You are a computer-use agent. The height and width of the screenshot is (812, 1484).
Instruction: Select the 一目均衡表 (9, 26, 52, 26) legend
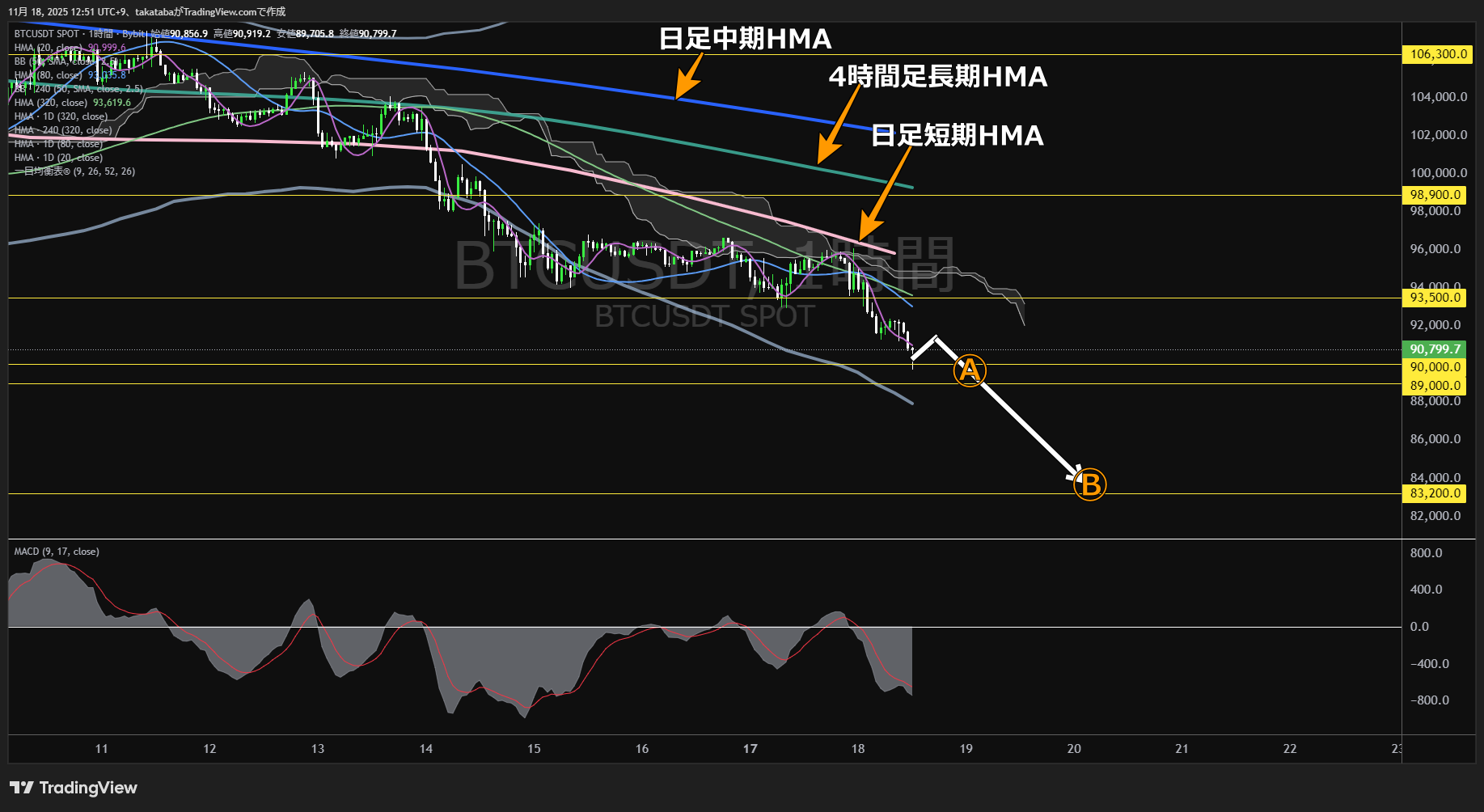click(73, 171)
